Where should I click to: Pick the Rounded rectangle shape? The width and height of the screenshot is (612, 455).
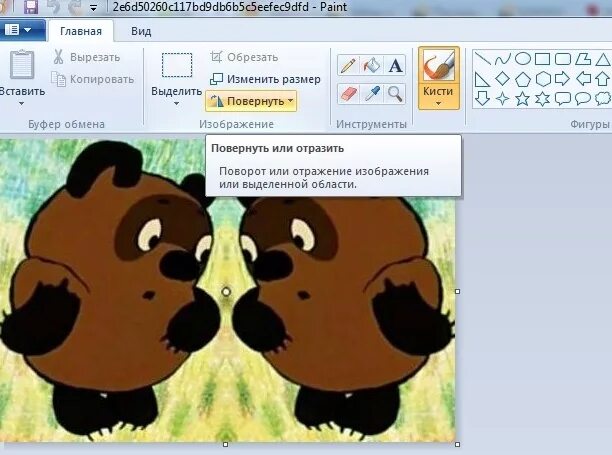563,59
